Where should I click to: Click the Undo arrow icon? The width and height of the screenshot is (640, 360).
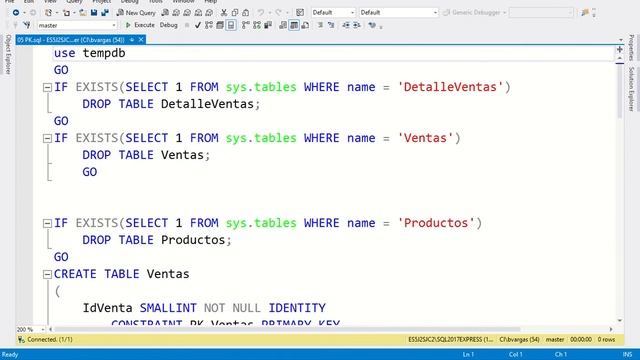click(260, 13)
